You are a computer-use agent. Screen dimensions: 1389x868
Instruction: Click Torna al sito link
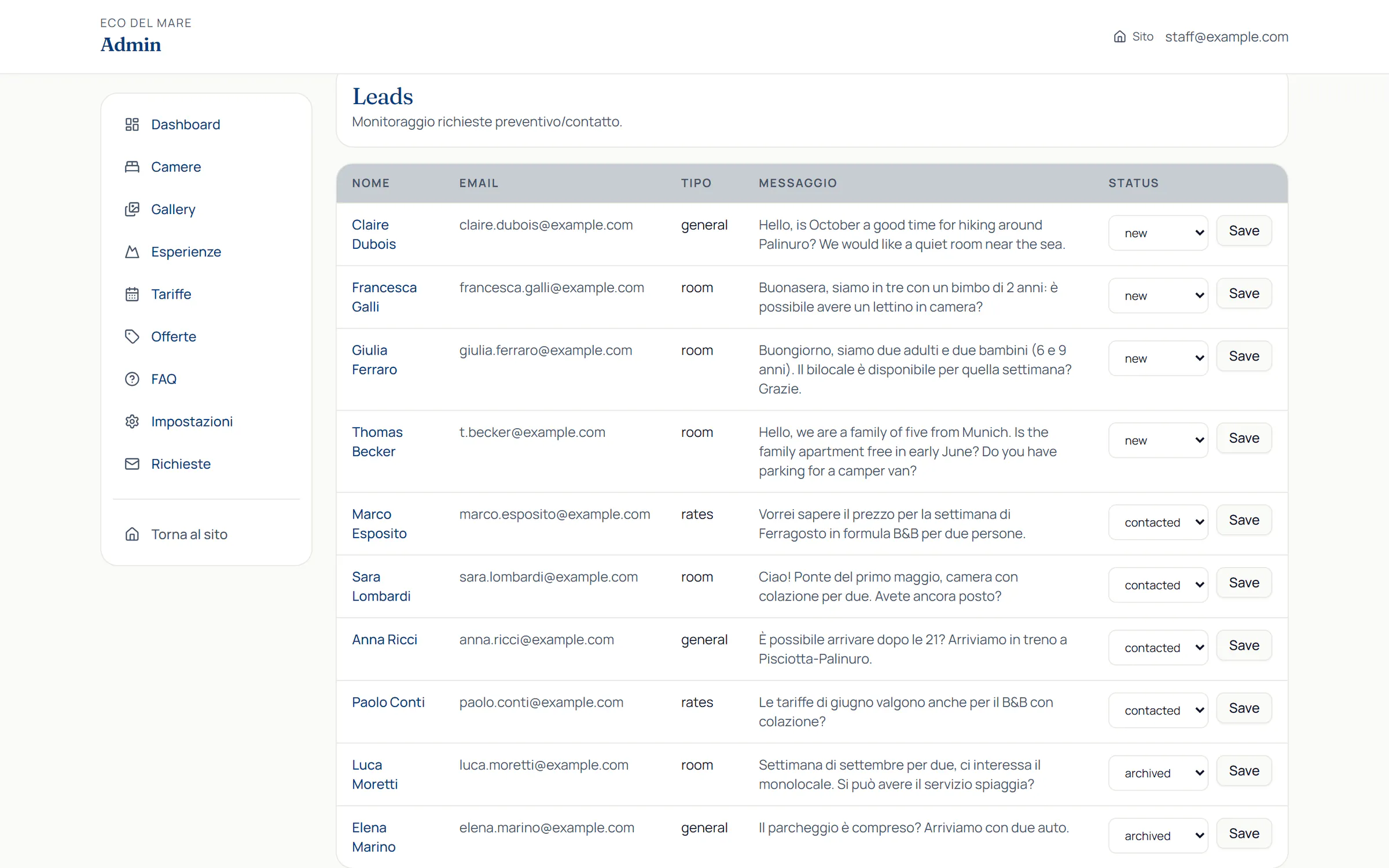pos(206,534)
